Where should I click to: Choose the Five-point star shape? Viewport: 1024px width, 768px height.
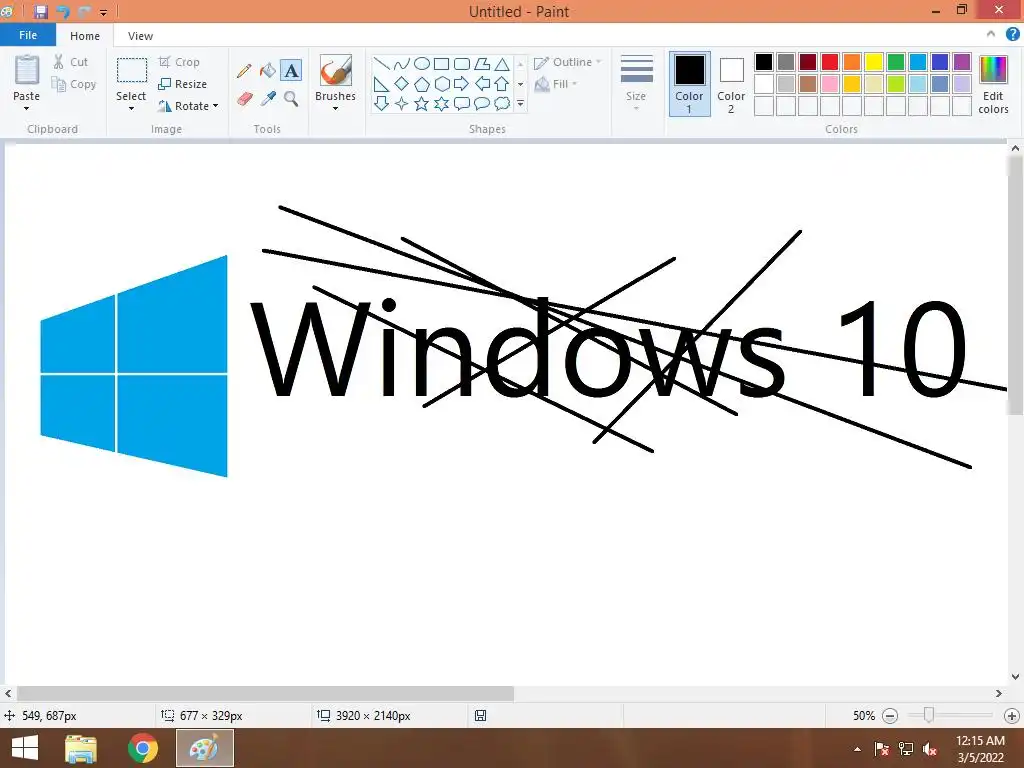(x=422, y=103)
